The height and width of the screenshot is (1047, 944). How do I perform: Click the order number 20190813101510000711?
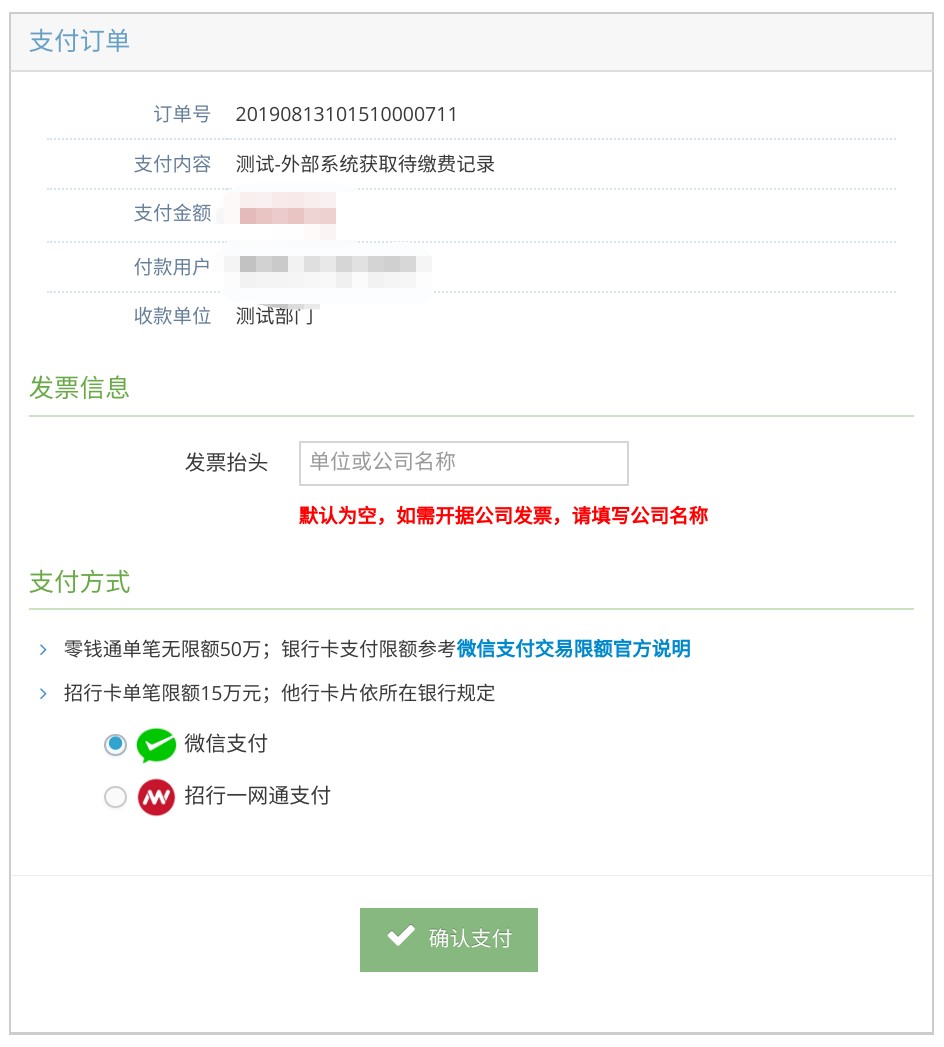[346, 114]
